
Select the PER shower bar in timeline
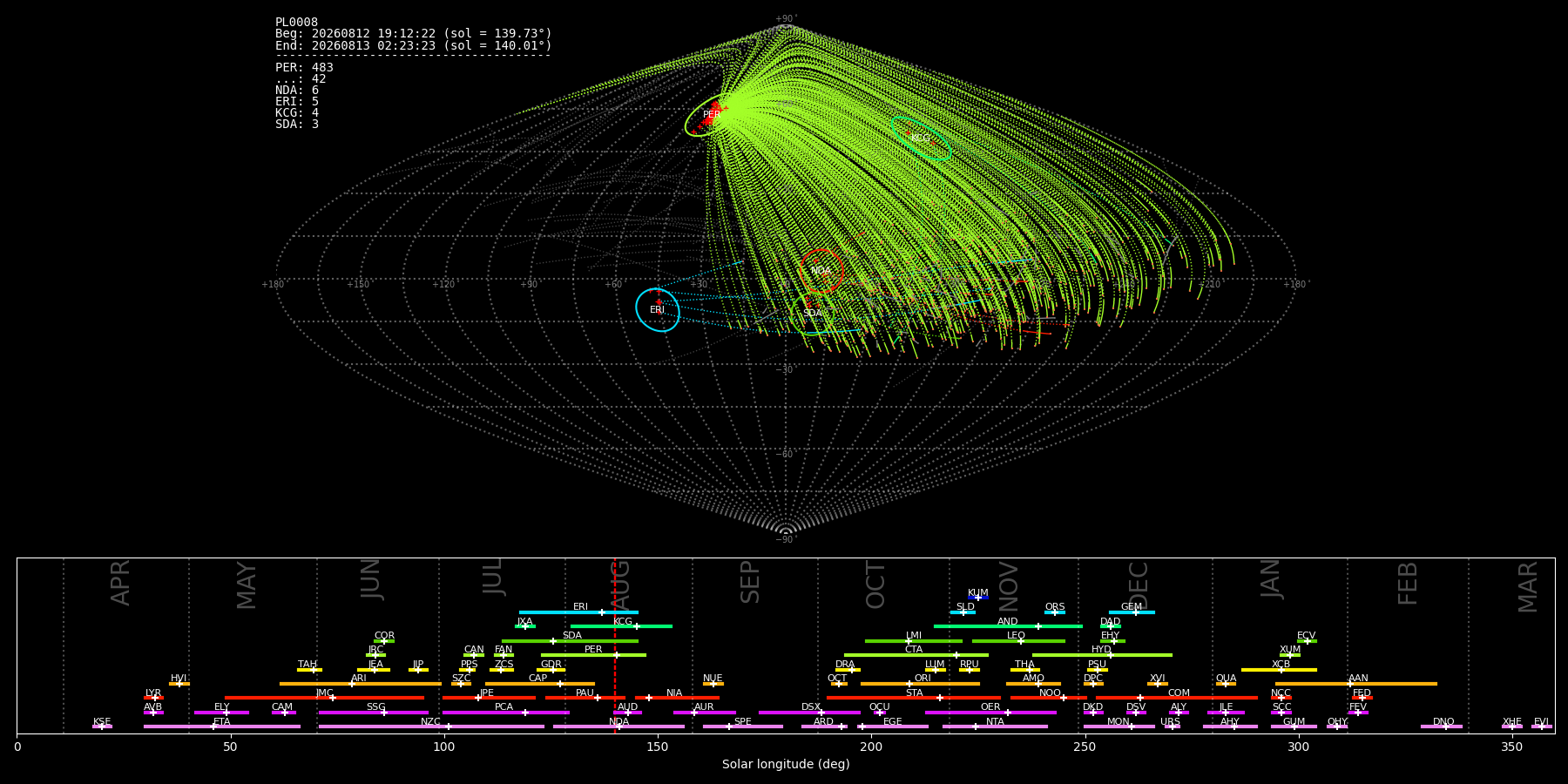click(593, 655)
